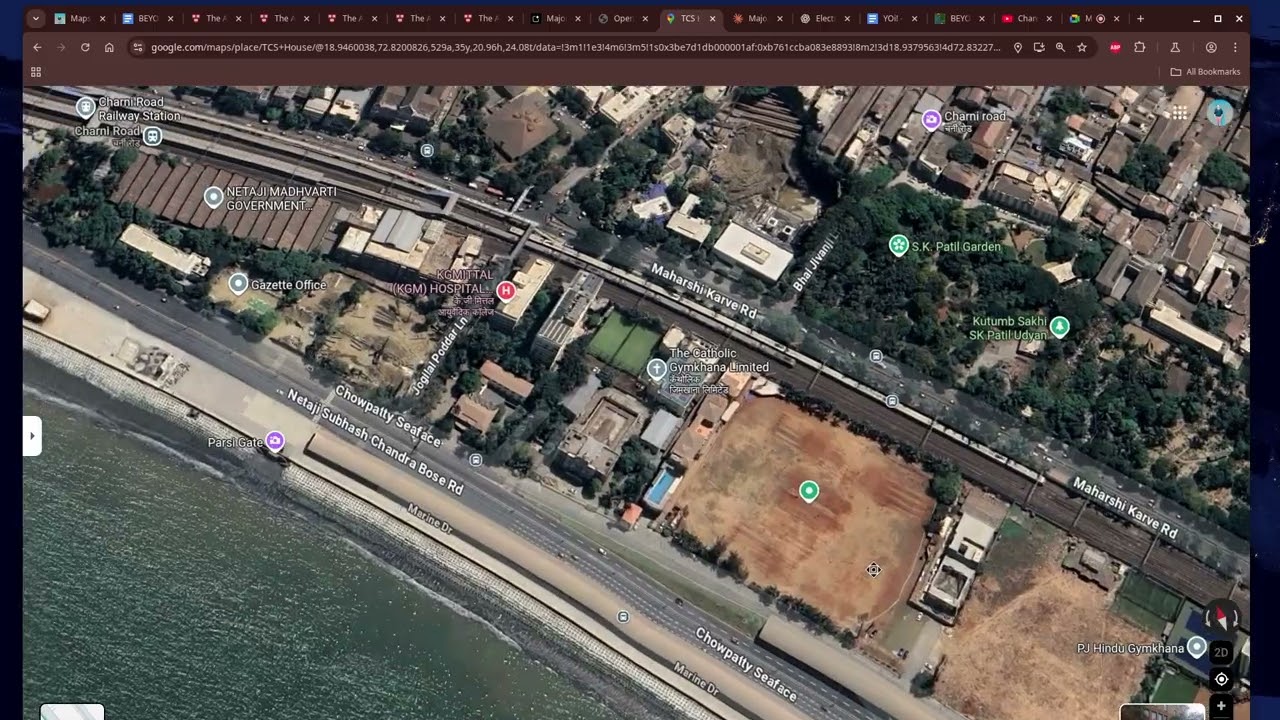Click the show your location button
This screenshot has width=1280, height=720.
[x=1221, y=680]
